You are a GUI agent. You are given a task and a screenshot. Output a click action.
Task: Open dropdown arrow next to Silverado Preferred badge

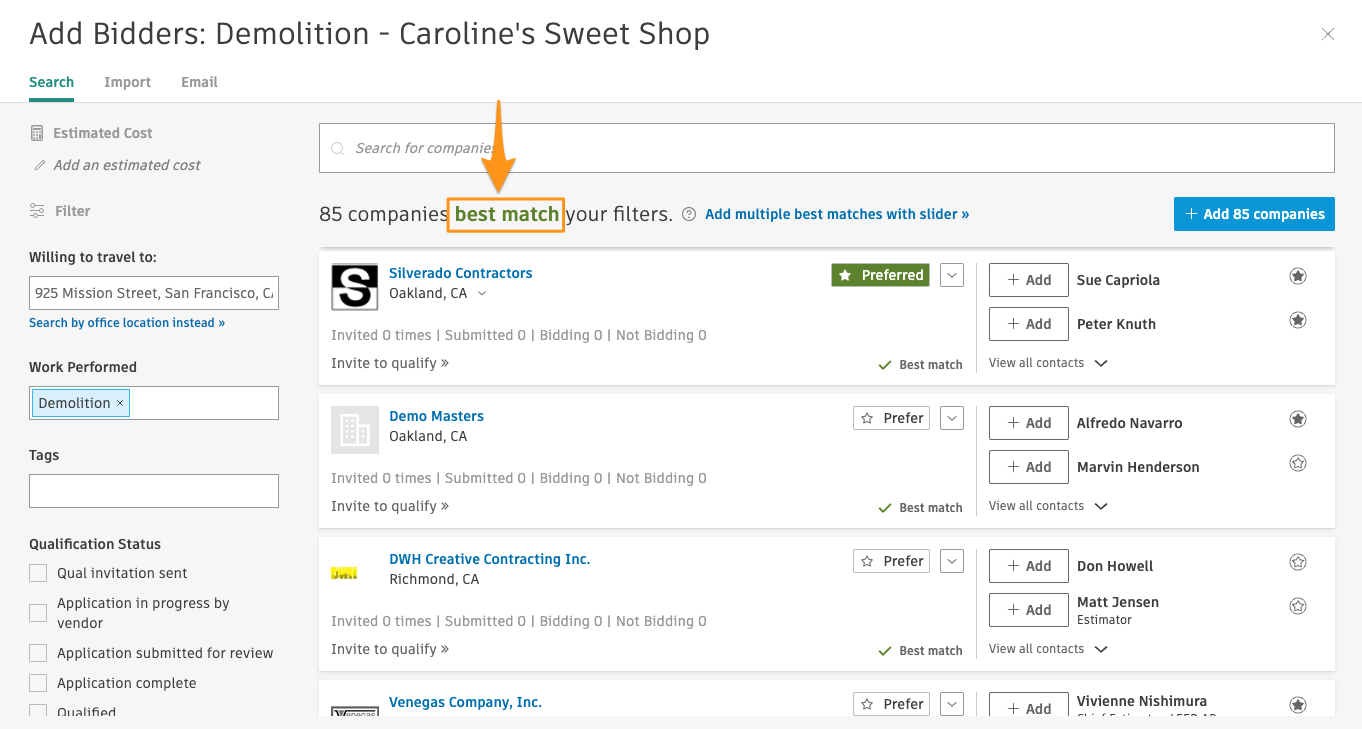(952, 275)
